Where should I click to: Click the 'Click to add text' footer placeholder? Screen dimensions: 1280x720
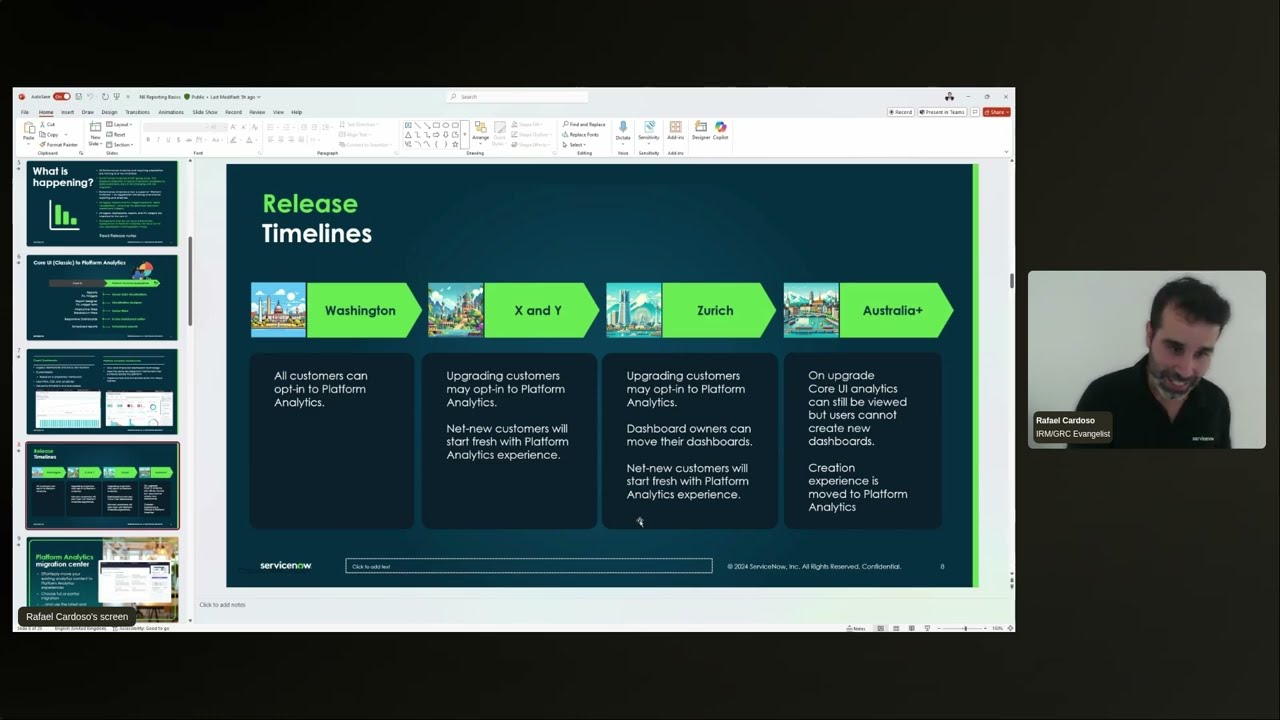pyautogui.click(x=529, y=566)
